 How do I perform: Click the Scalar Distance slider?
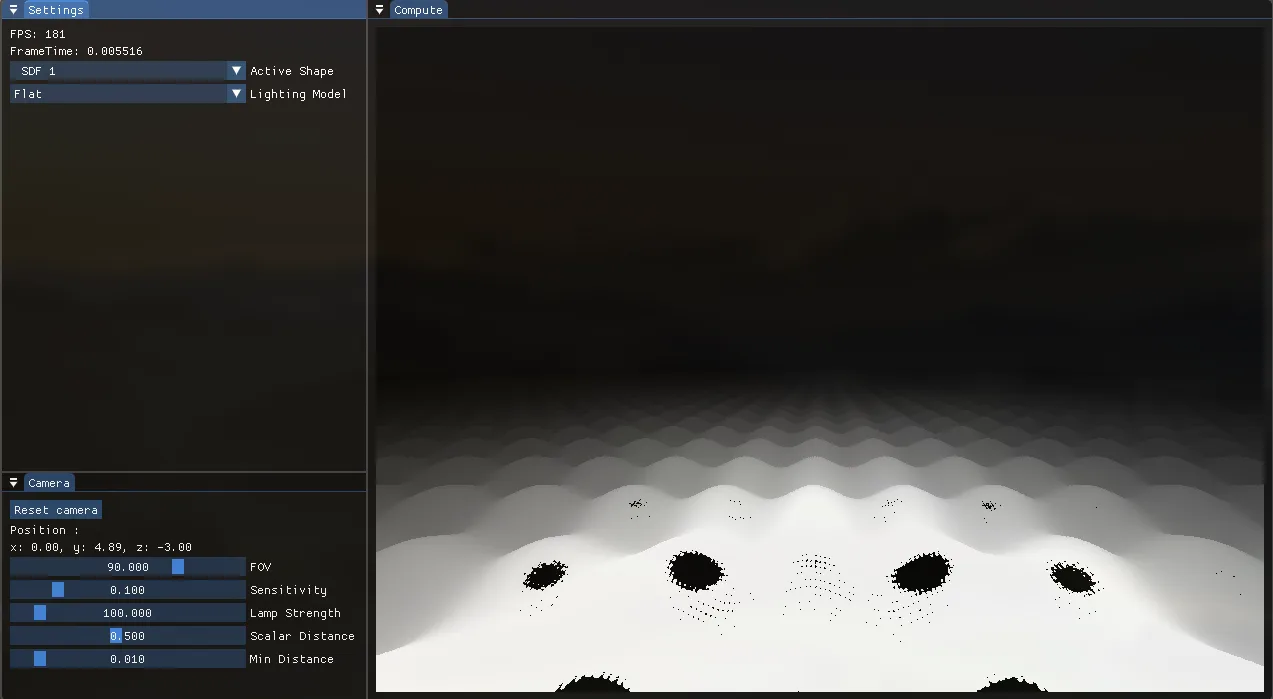[128, 636]
